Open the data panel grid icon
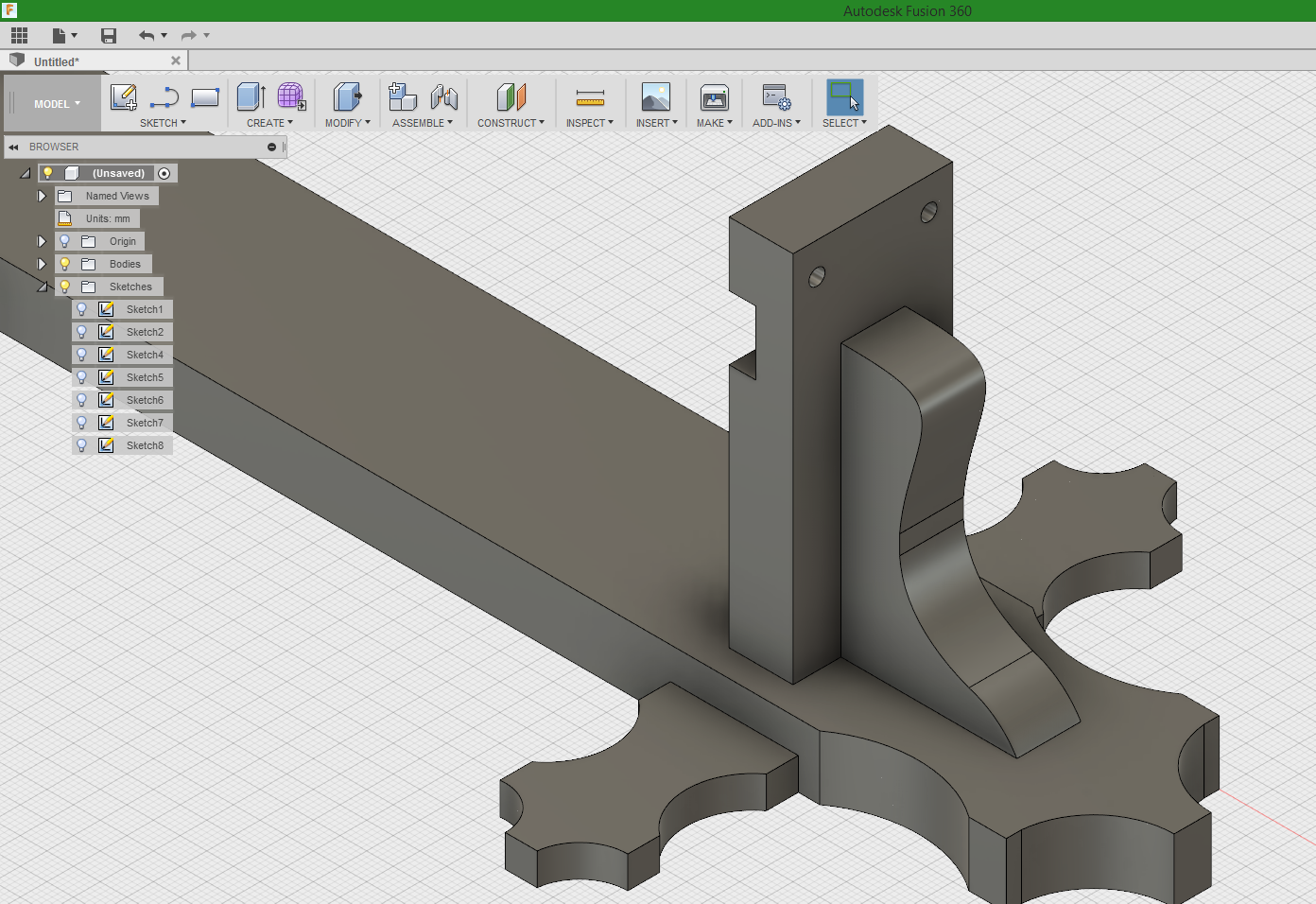This screenshot has height=904, width=1316. [x=19, y=36]
